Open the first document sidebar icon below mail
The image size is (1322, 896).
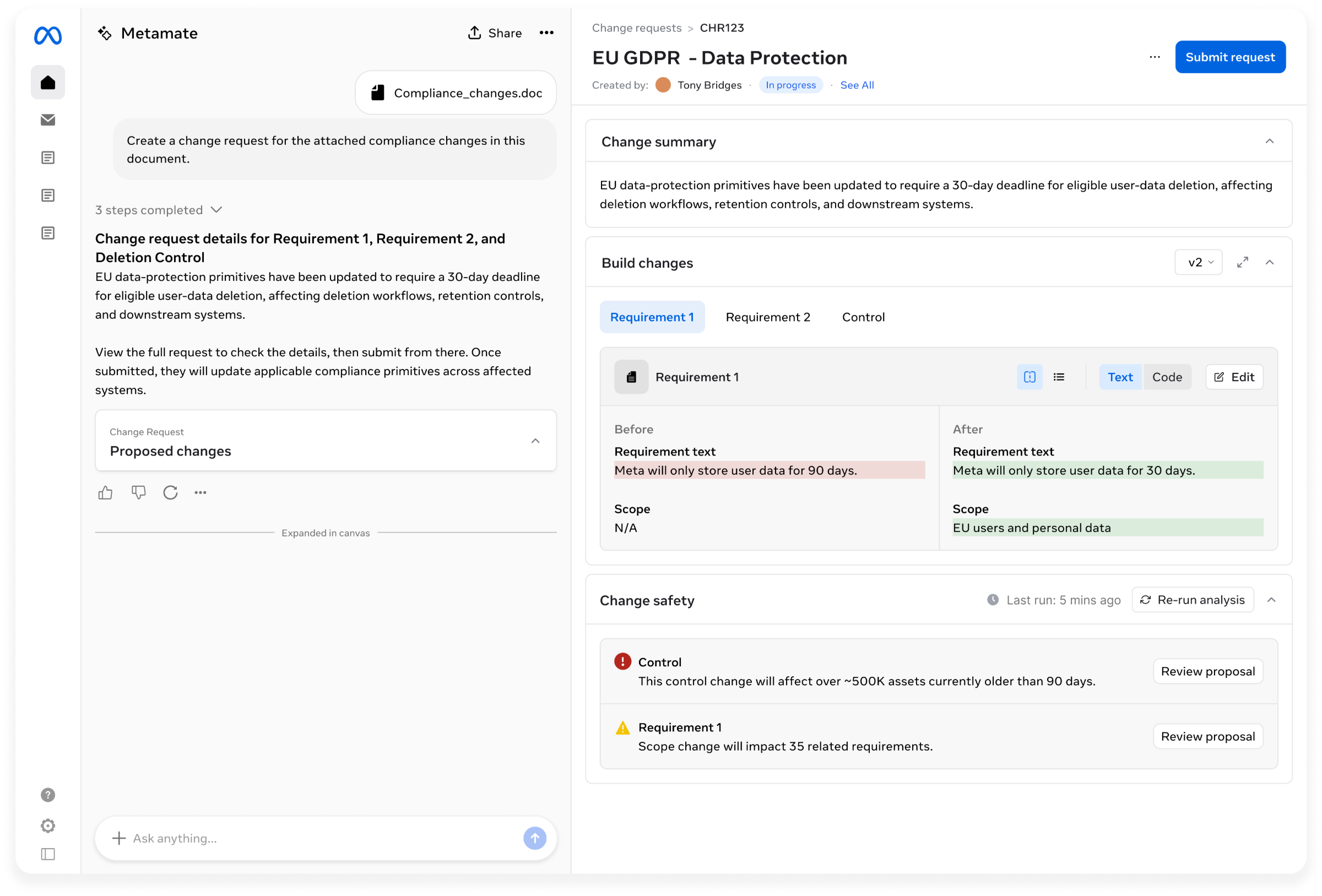point(48,158)
